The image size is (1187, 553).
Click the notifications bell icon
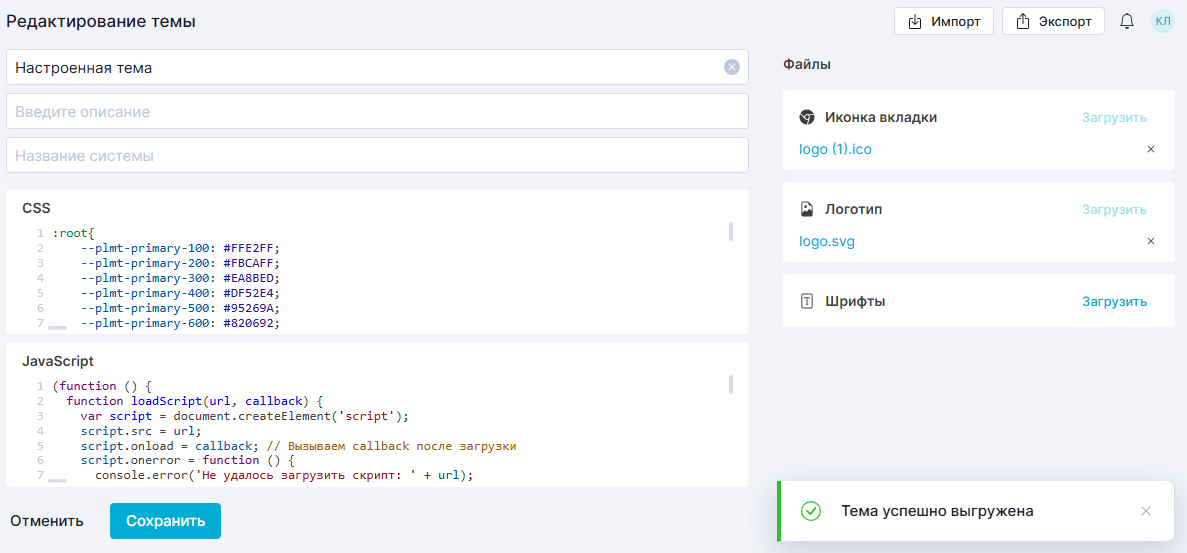coord(1127,21)
